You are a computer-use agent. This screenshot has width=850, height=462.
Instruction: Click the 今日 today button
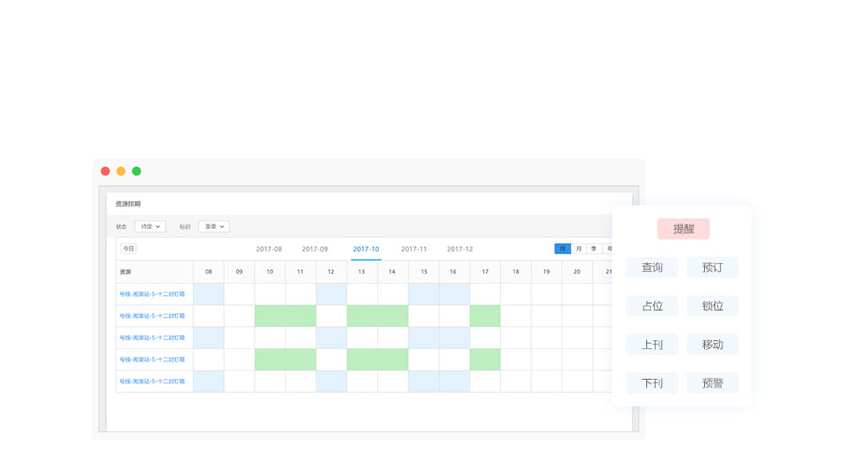[x=128, y=249]
